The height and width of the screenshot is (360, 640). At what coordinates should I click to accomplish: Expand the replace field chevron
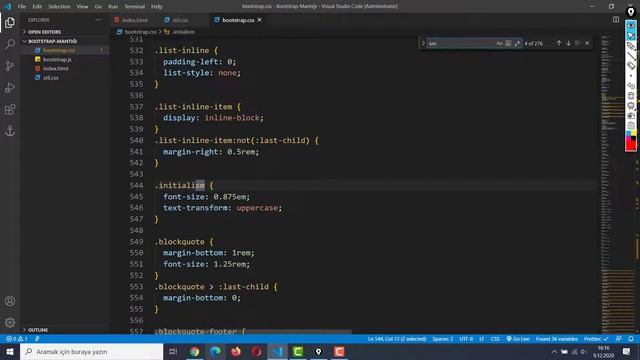tap(423, 43)
